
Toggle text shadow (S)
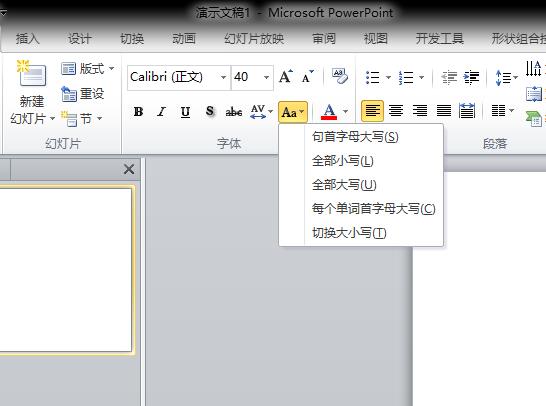tap(209, 112)
